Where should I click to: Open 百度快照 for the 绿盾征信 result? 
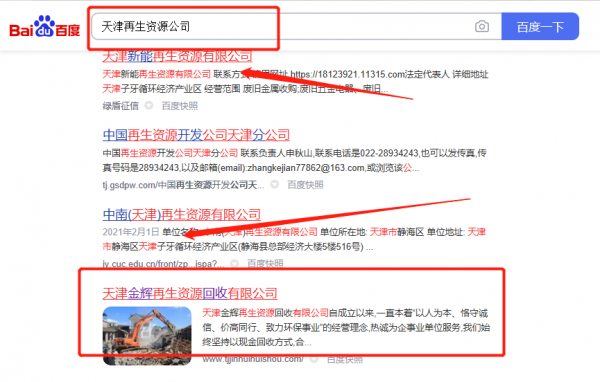(179, 106)
